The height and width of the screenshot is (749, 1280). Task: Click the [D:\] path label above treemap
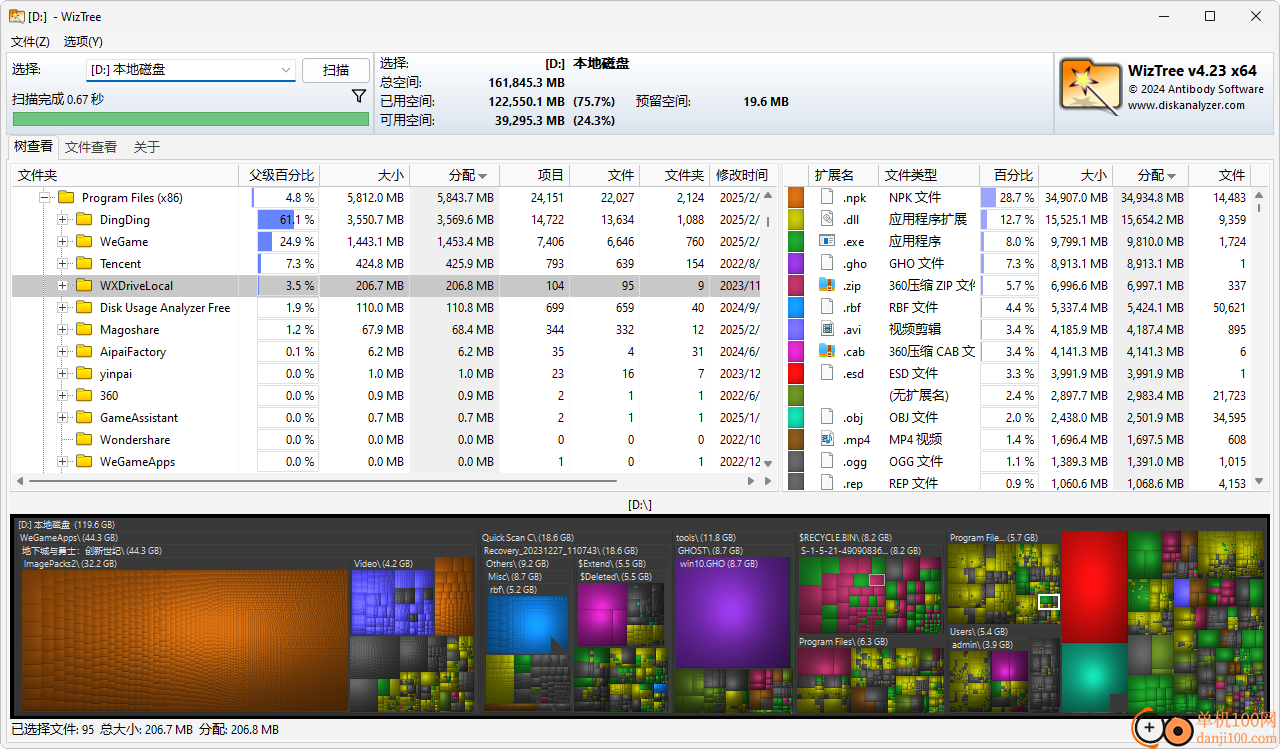(640, 505)
